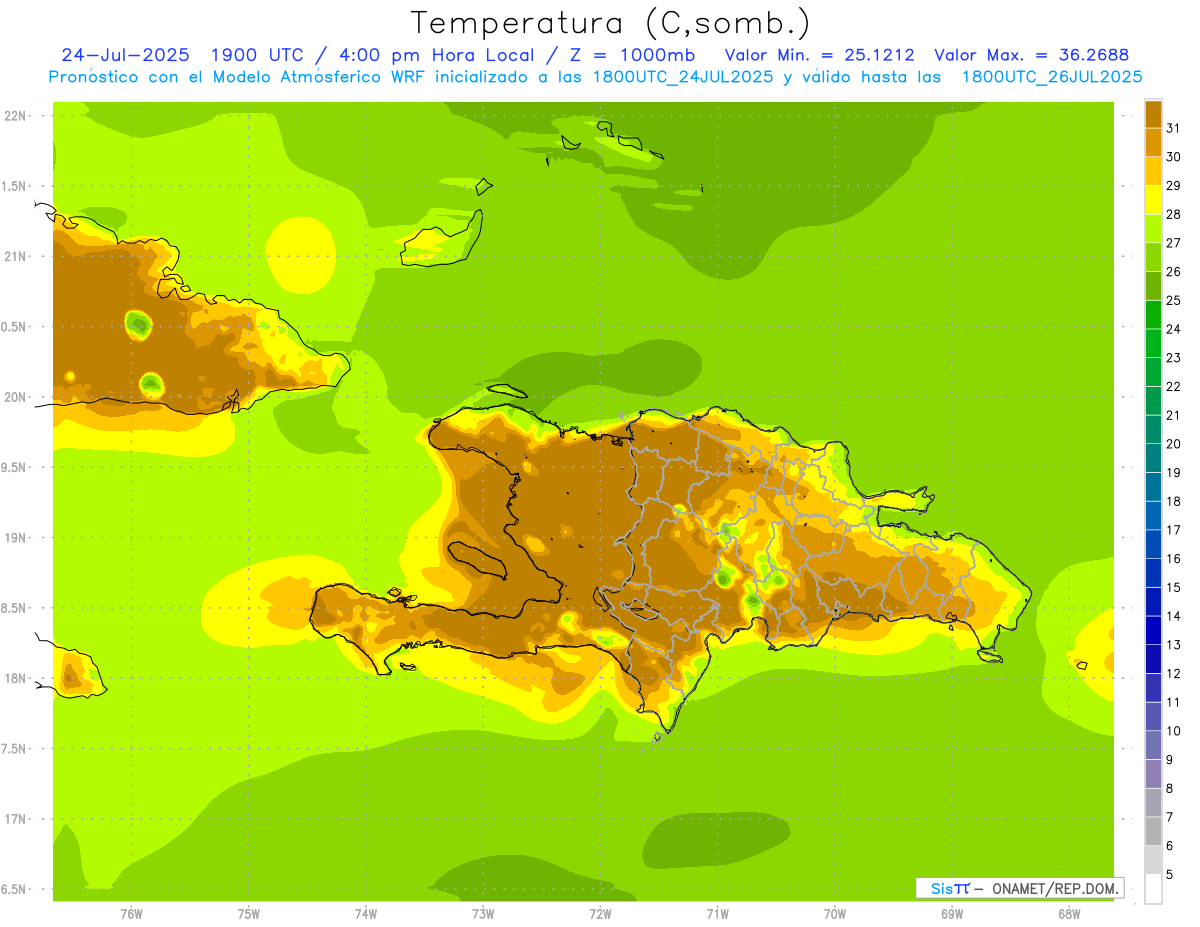Pick the dark brown legend swatch above 31
The width and height of the screenshot is (1200, 927).
tap(1153, 114)
